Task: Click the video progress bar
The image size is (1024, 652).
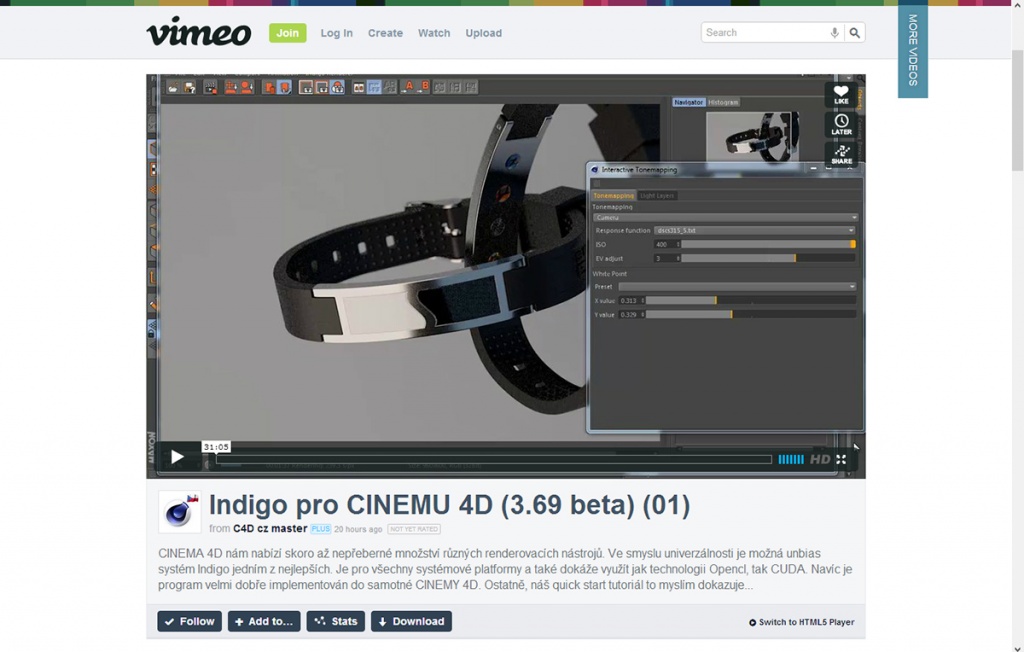Action: tap(494, 459)
